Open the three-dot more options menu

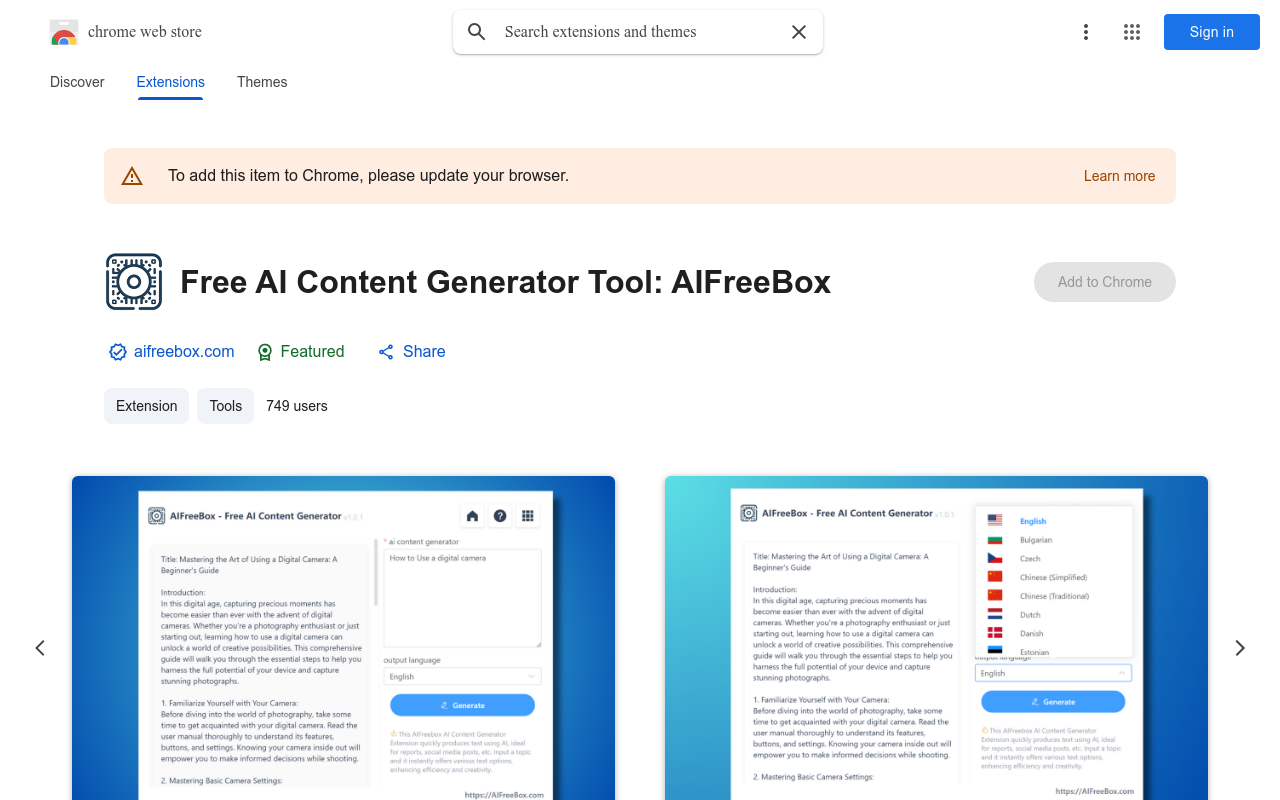point(1086,32)
